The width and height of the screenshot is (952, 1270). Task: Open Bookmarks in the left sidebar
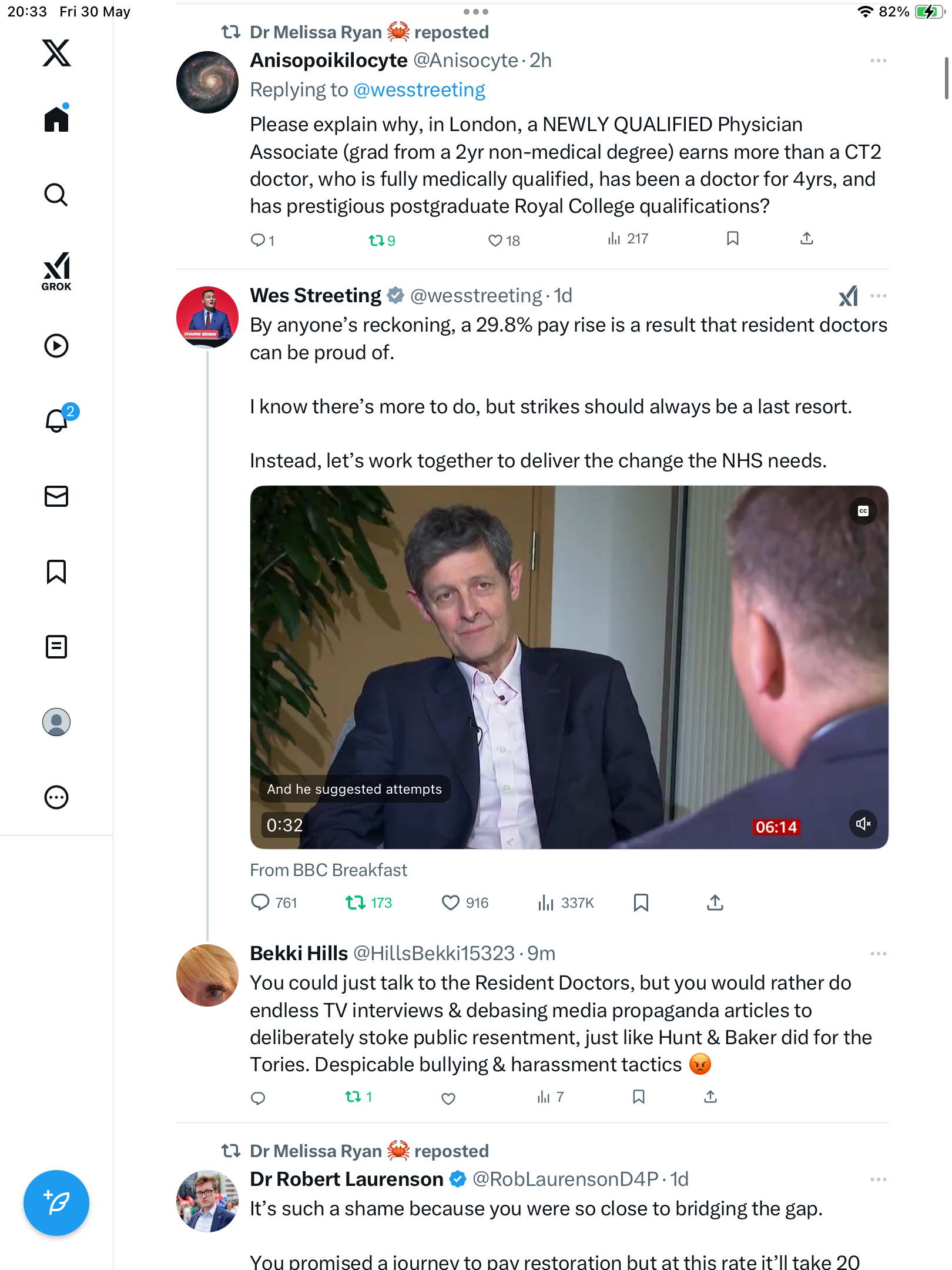56,571
